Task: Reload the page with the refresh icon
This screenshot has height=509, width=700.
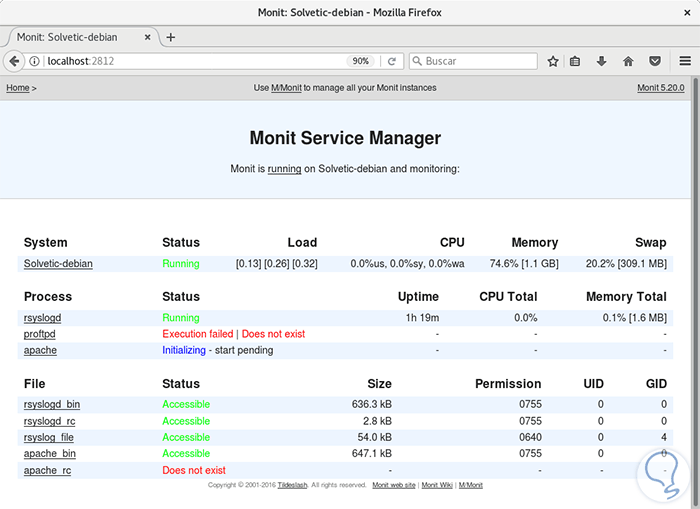Action: pos(392,61)
